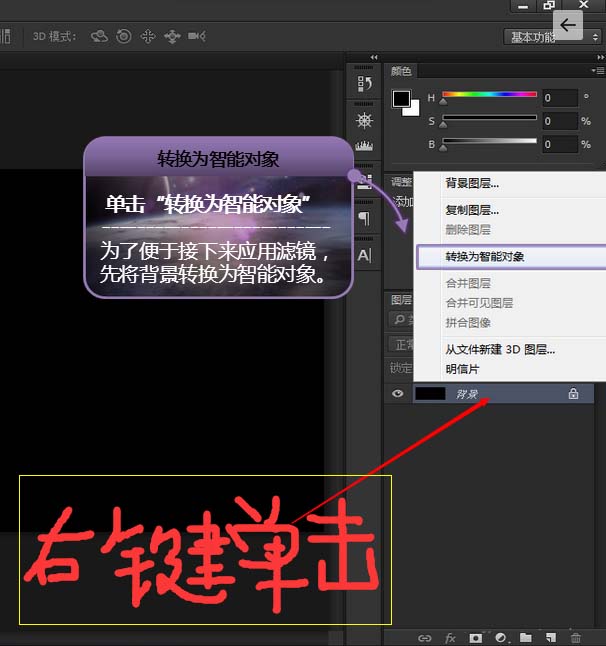Click the H value input field
Viewport: 606px width, 646px height.
559,98
